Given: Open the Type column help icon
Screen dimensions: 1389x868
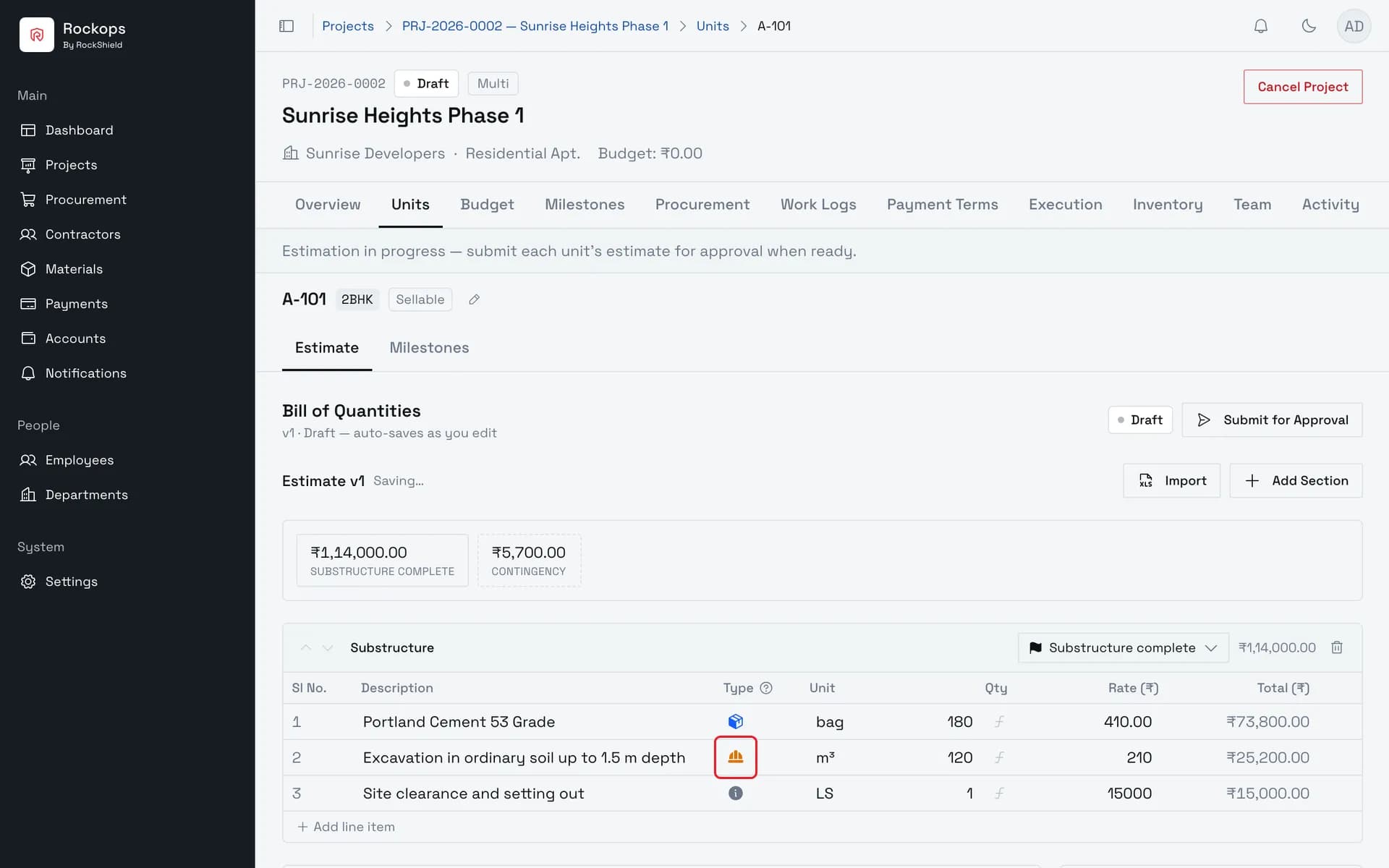Looking at the screenshot, I should coord(766,688).
